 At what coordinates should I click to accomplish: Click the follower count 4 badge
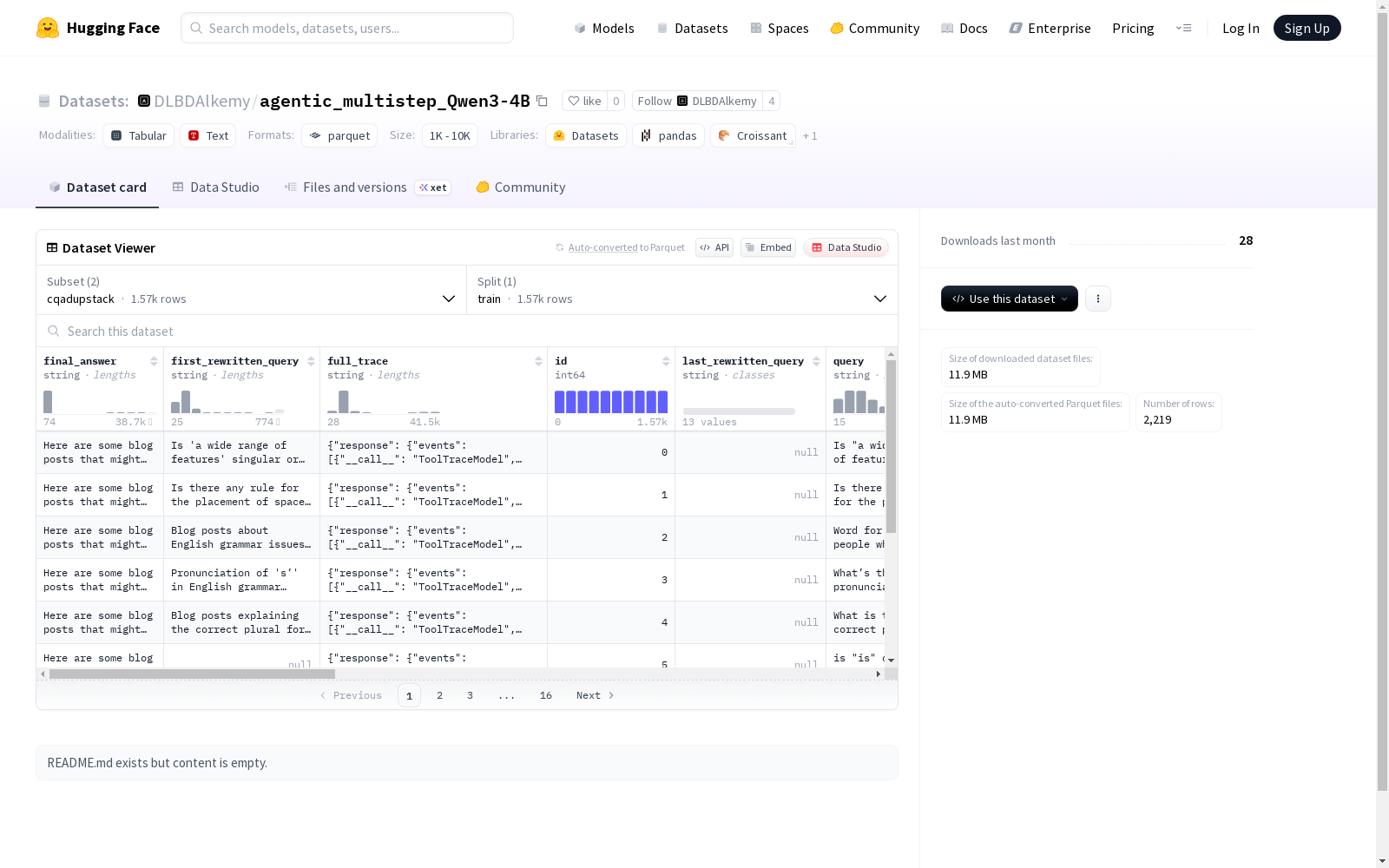click(771, 101)
